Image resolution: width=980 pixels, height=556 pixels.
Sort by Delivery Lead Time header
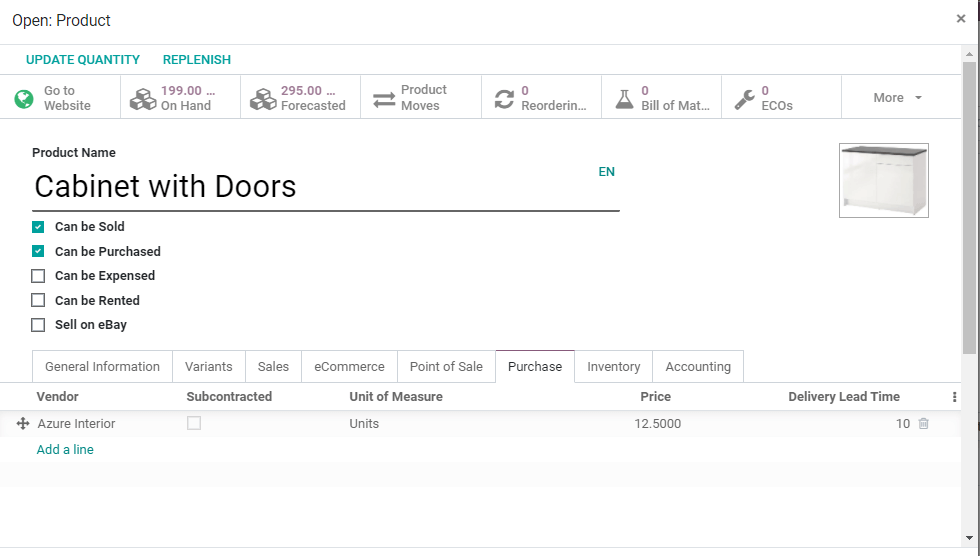844,397
